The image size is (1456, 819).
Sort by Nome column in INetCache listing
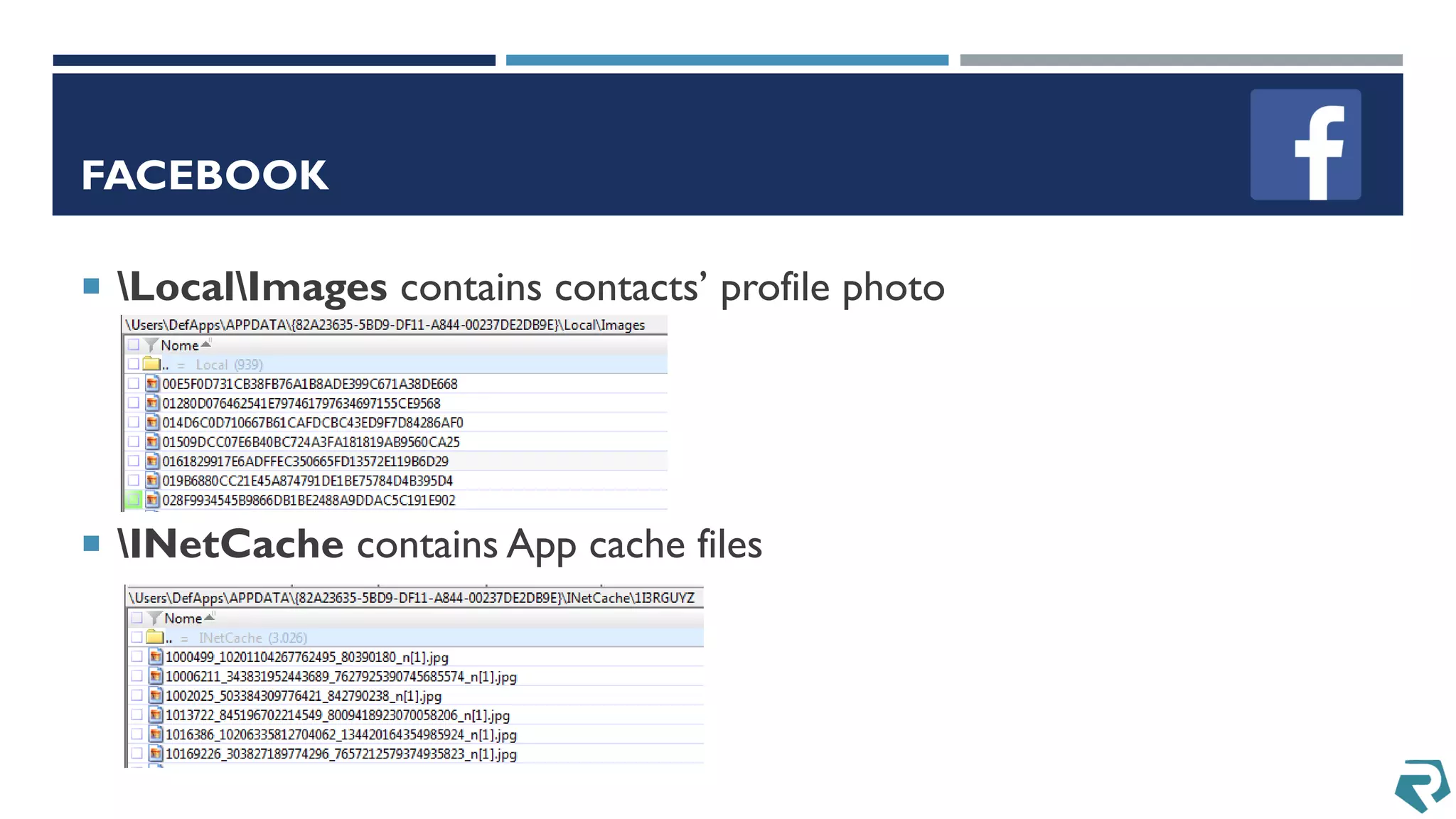(183, 619)
